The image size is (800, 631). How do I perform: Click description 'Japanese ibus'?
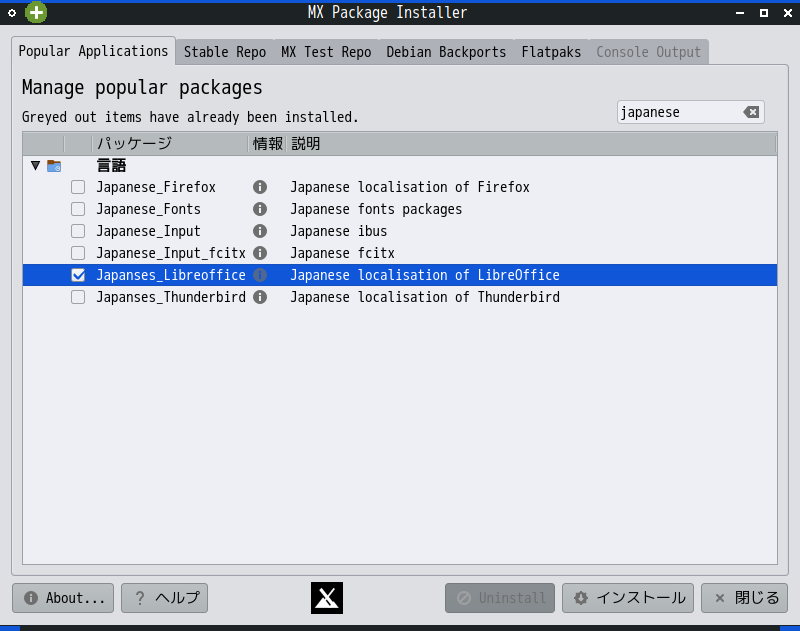coord(339,231)
